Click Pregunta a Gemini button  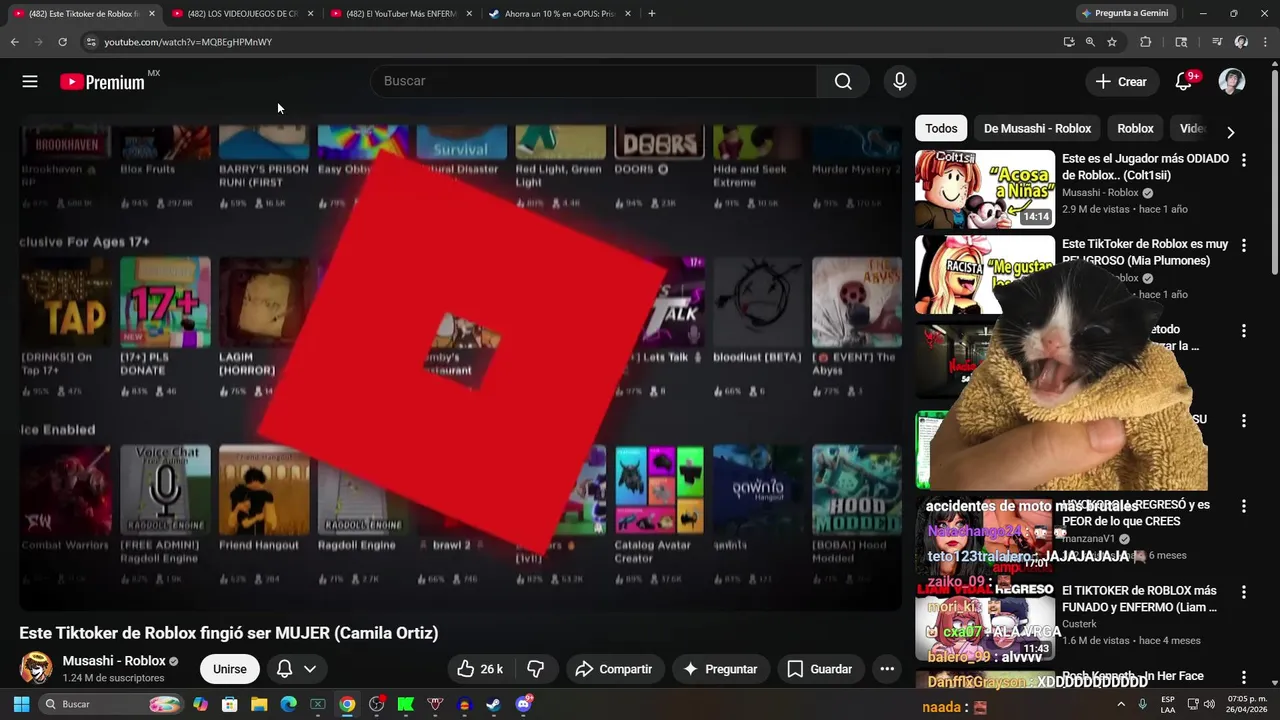pos(1124,13)
